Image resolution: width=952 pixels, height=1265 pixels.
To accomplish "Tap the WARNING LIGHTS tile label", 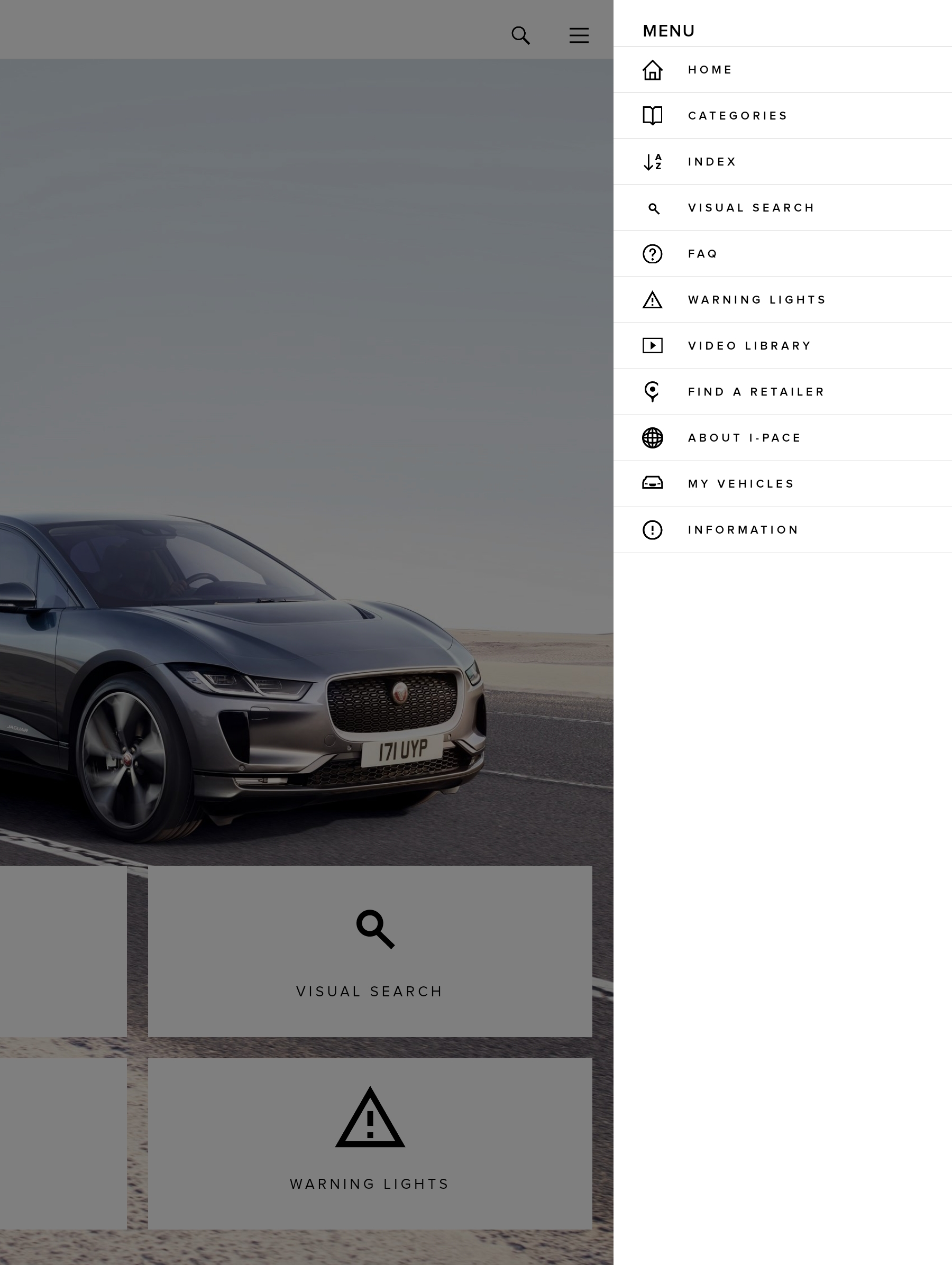I will pos(369,1184).
